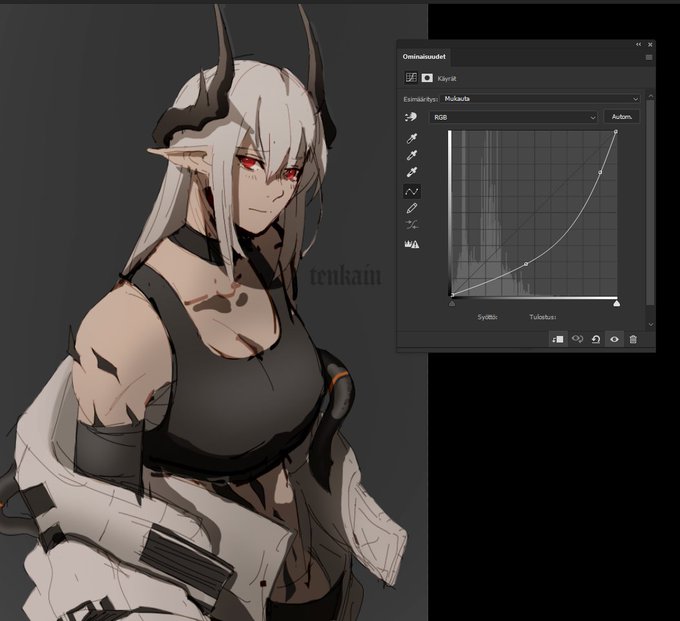Activate the on-image adjustment hand tool

[x=411, y=117]
